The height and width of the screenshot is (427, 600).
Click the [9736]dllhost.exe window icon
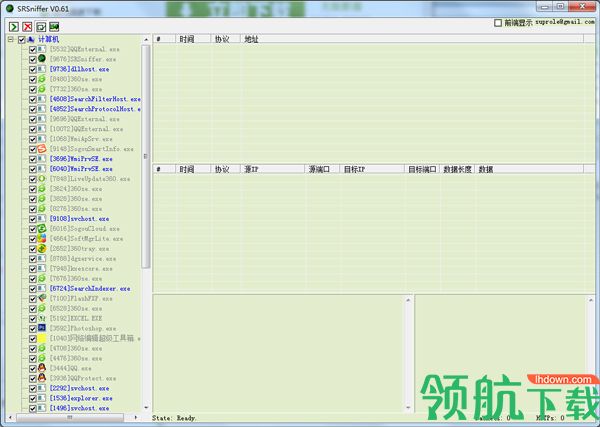tap(42, 69)
